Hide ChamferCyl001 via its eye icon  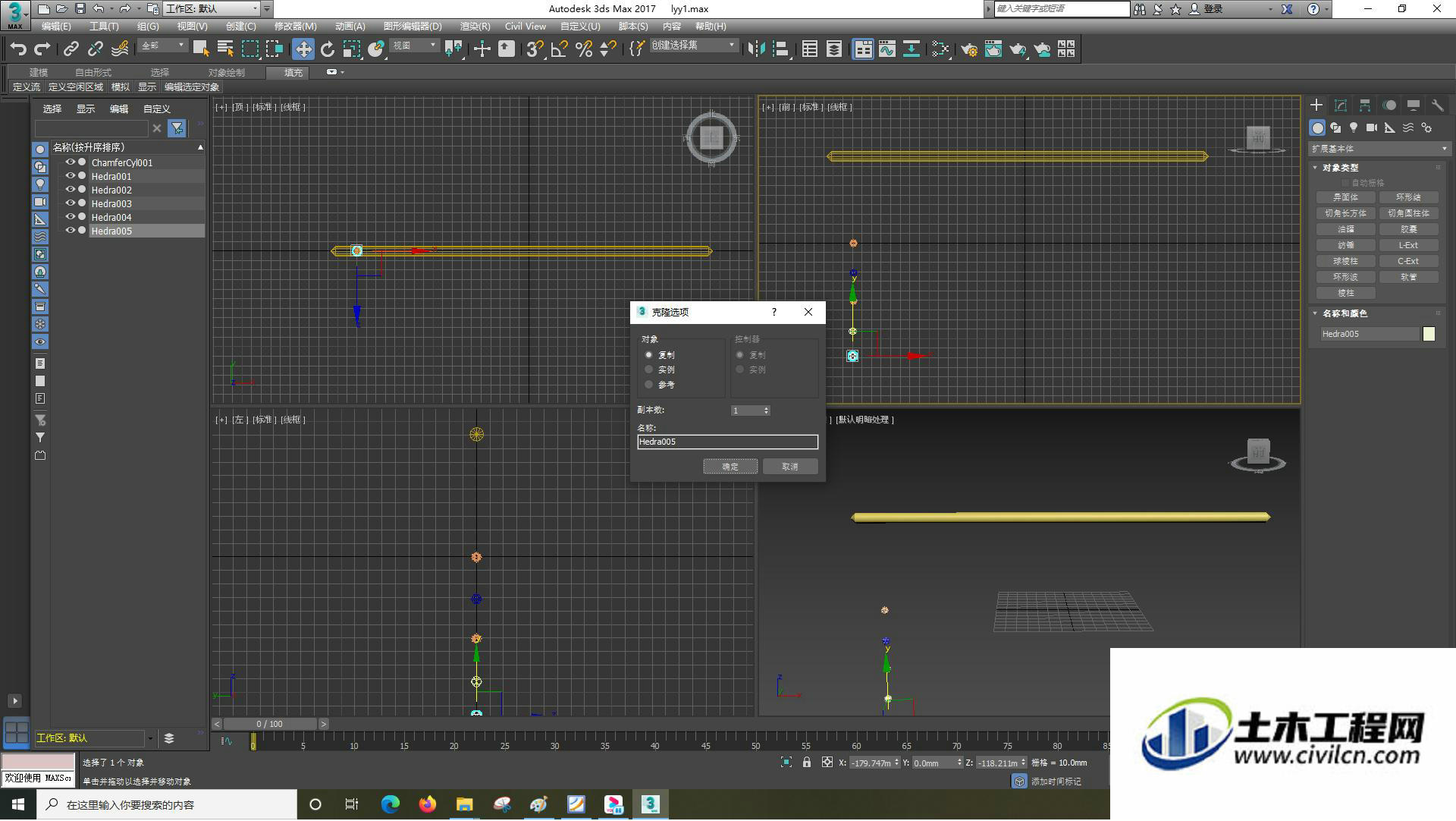tap(71, 162)
